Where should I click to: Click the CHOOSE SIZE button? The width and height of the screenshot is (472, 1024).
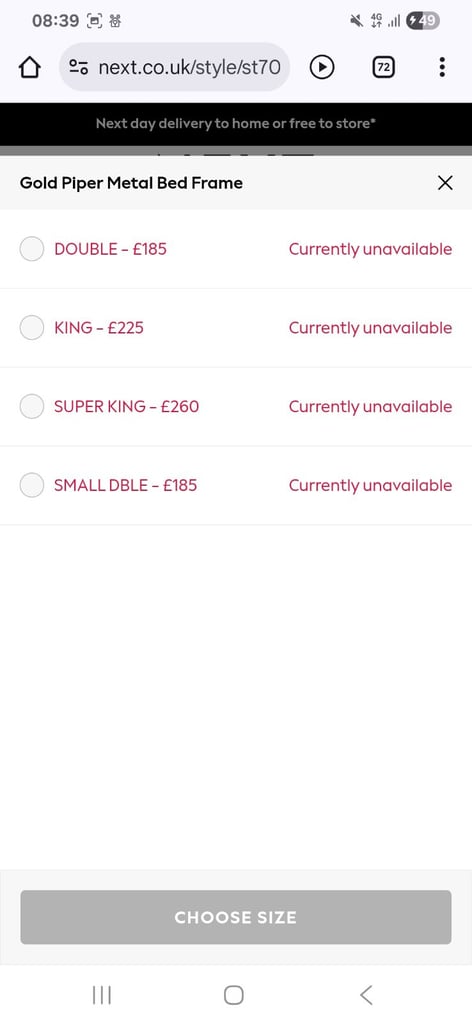click(x=236, y=917)
